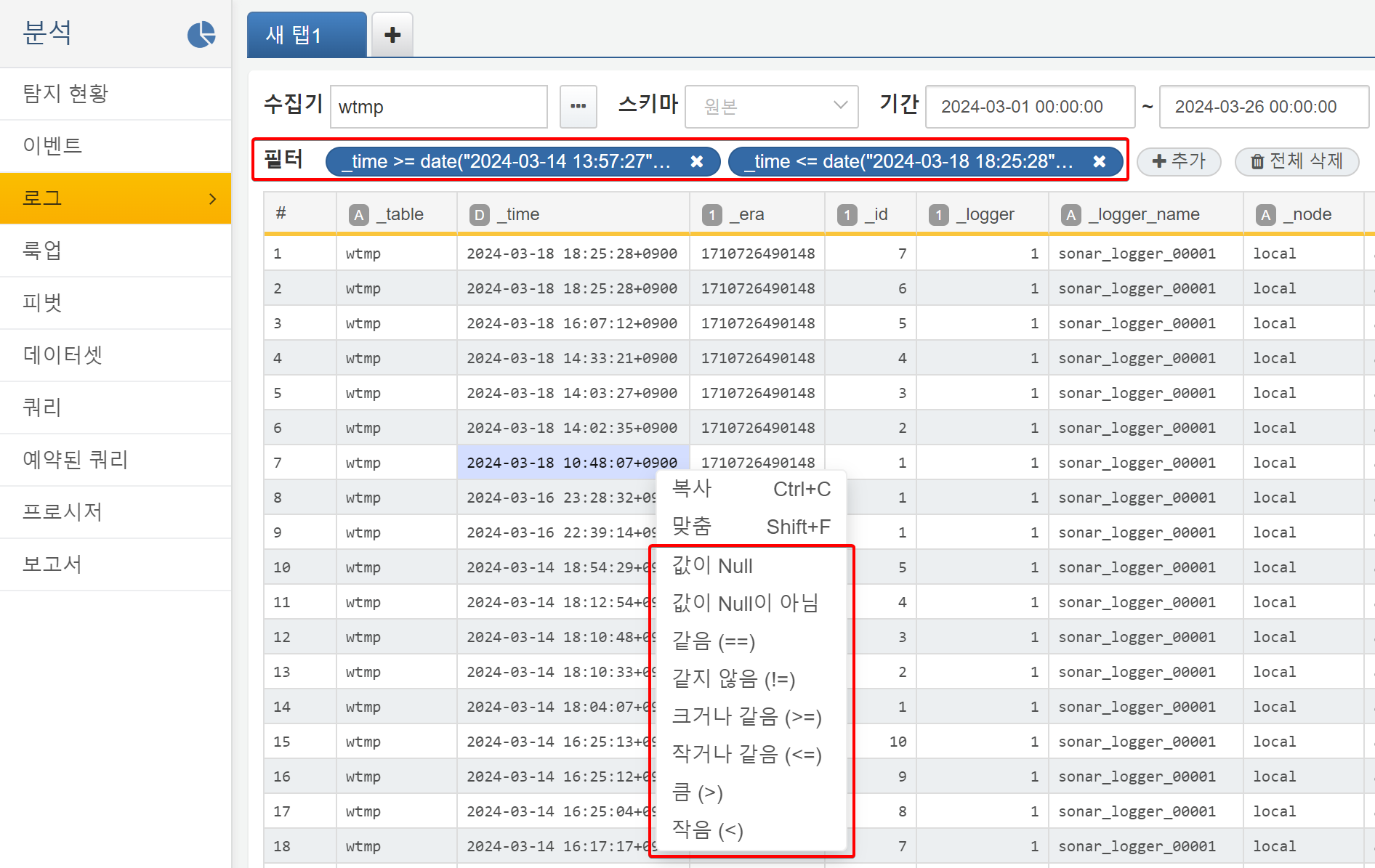The height and width of the screenshot is (868, 1375).
Task: Choose 맞춤 from context menu
Action: point(751,527)
